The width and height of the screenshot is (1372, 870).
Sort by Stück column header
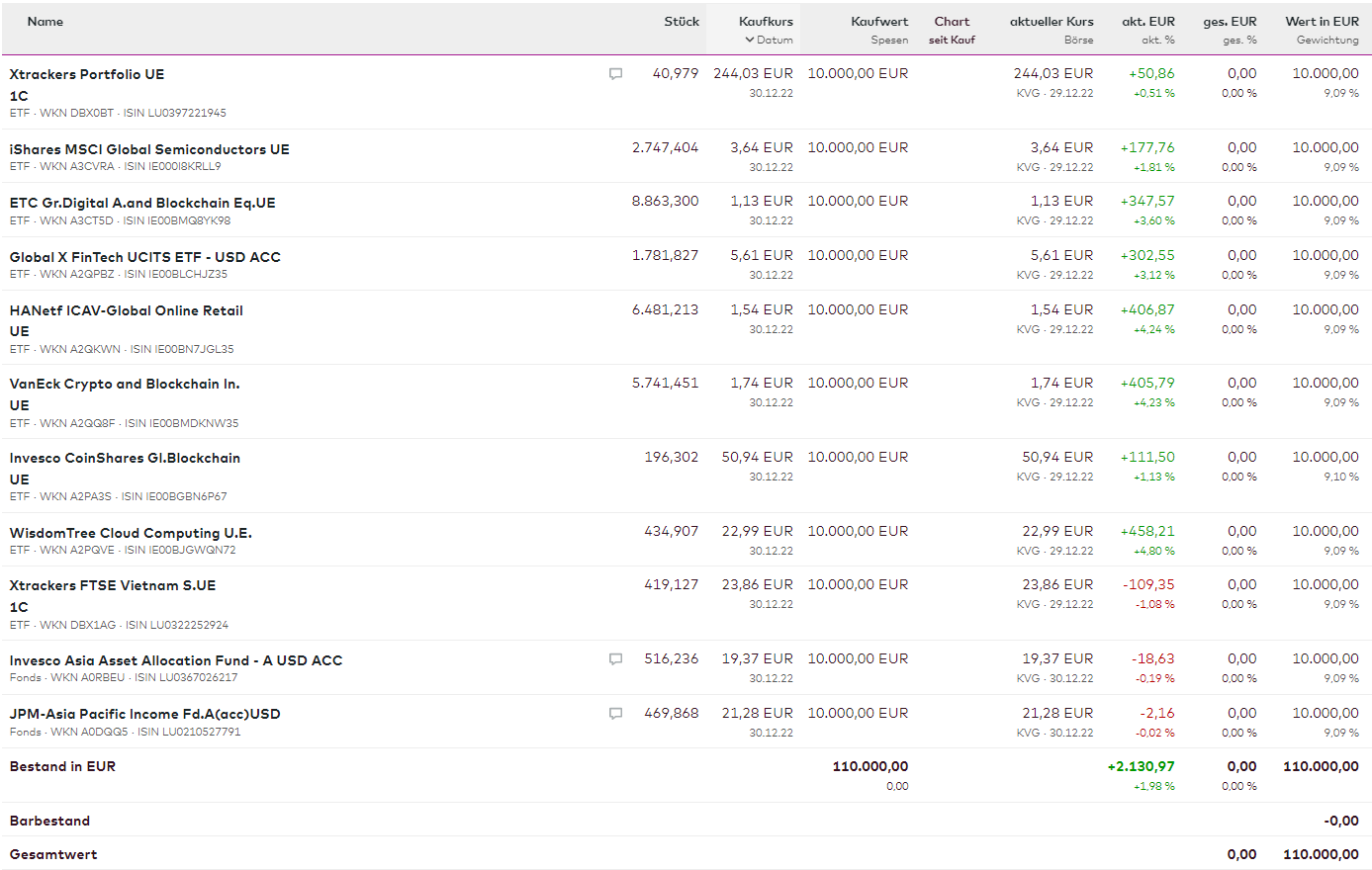point(682,22)
